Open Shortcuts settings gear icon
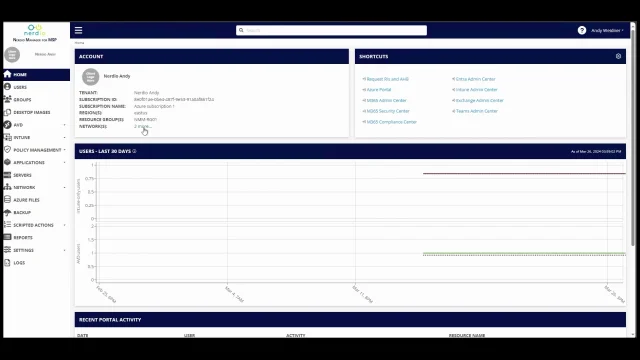Viewport: 640px width, 360px height. 618,56
